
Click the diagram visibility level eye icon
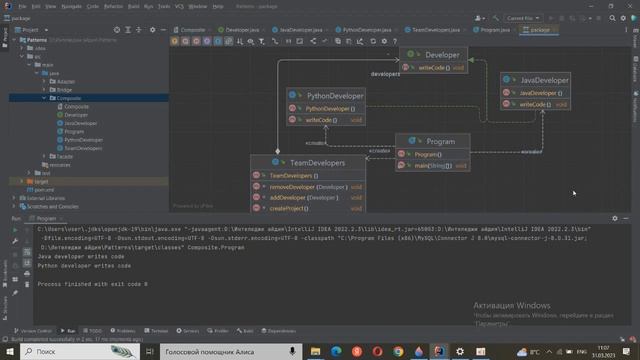pos(251,41)
